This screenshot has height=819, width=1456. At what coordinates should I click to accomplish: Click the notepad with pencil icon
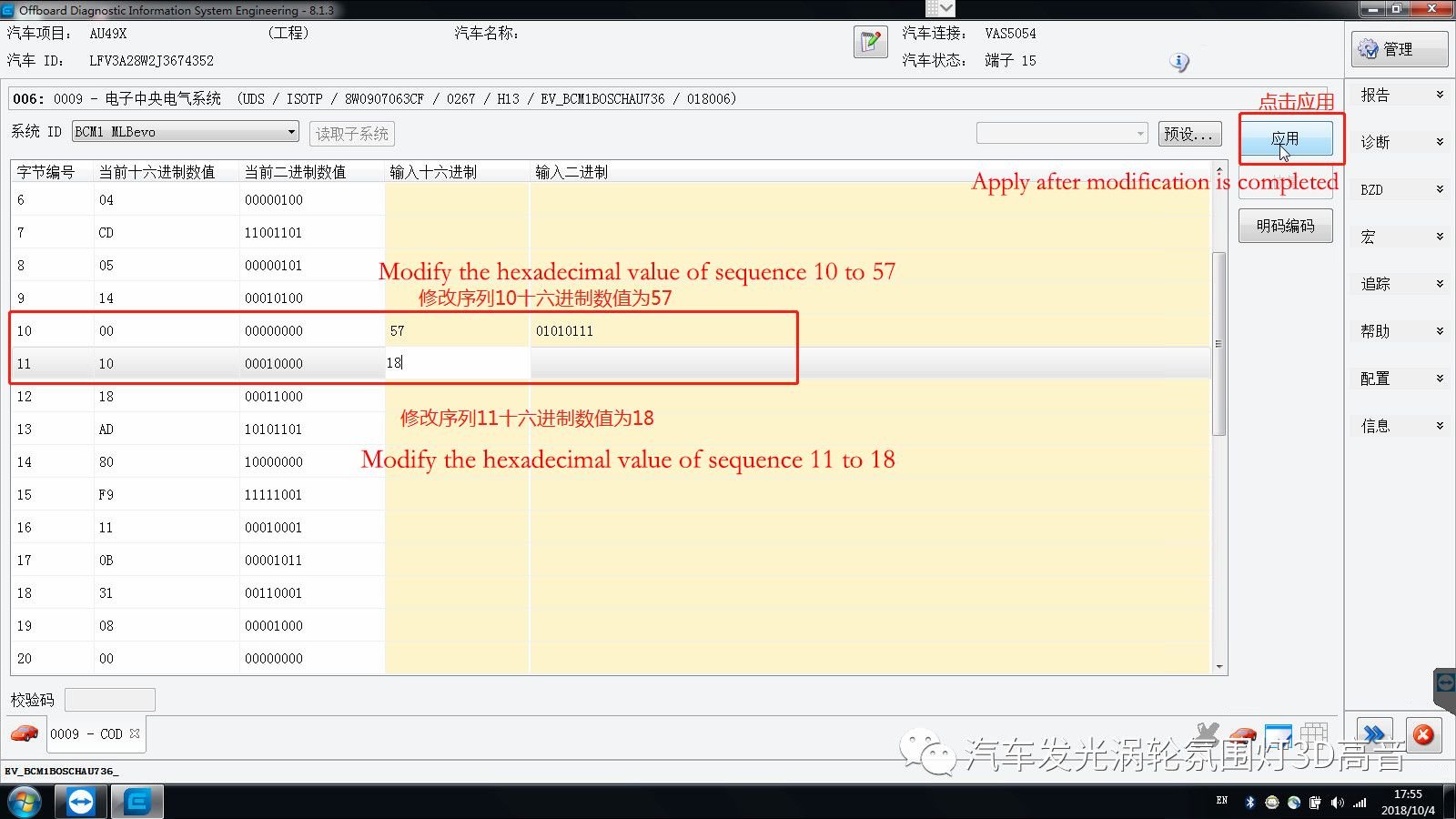click(870, 42)
